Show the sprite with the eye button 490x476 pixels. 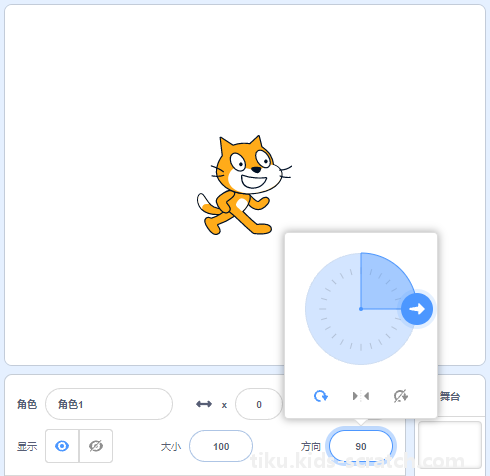point(62,446)
